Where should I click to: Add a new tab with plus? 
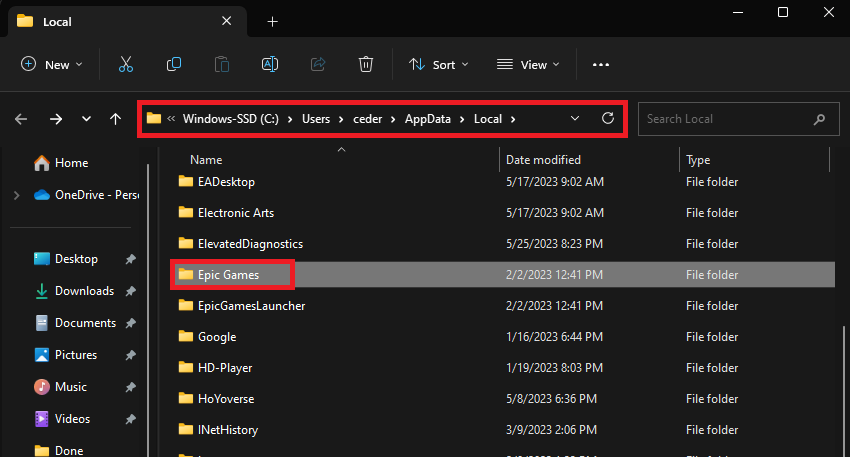[273, 22]
